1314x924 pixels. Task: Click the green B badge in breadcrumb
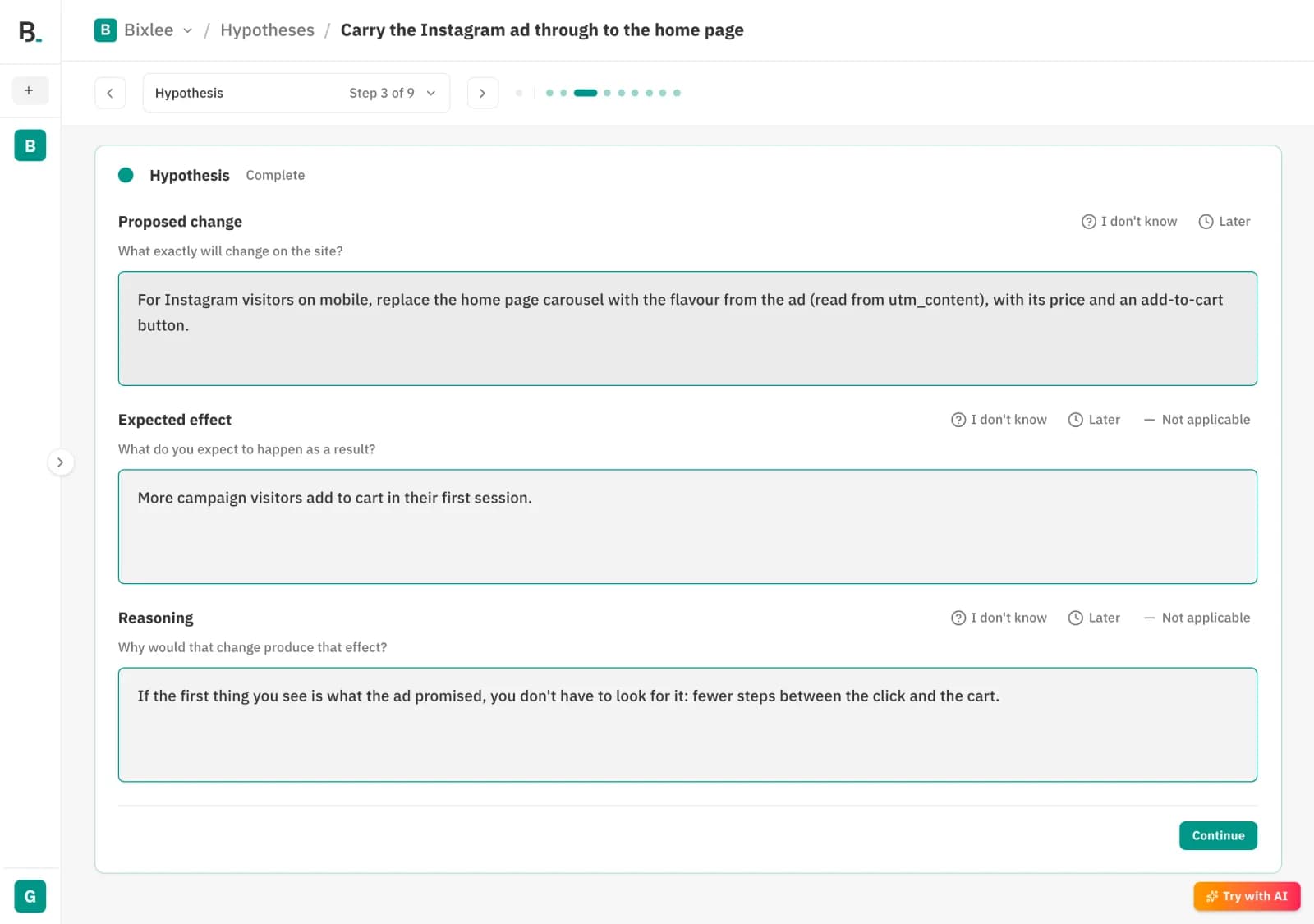105,30
